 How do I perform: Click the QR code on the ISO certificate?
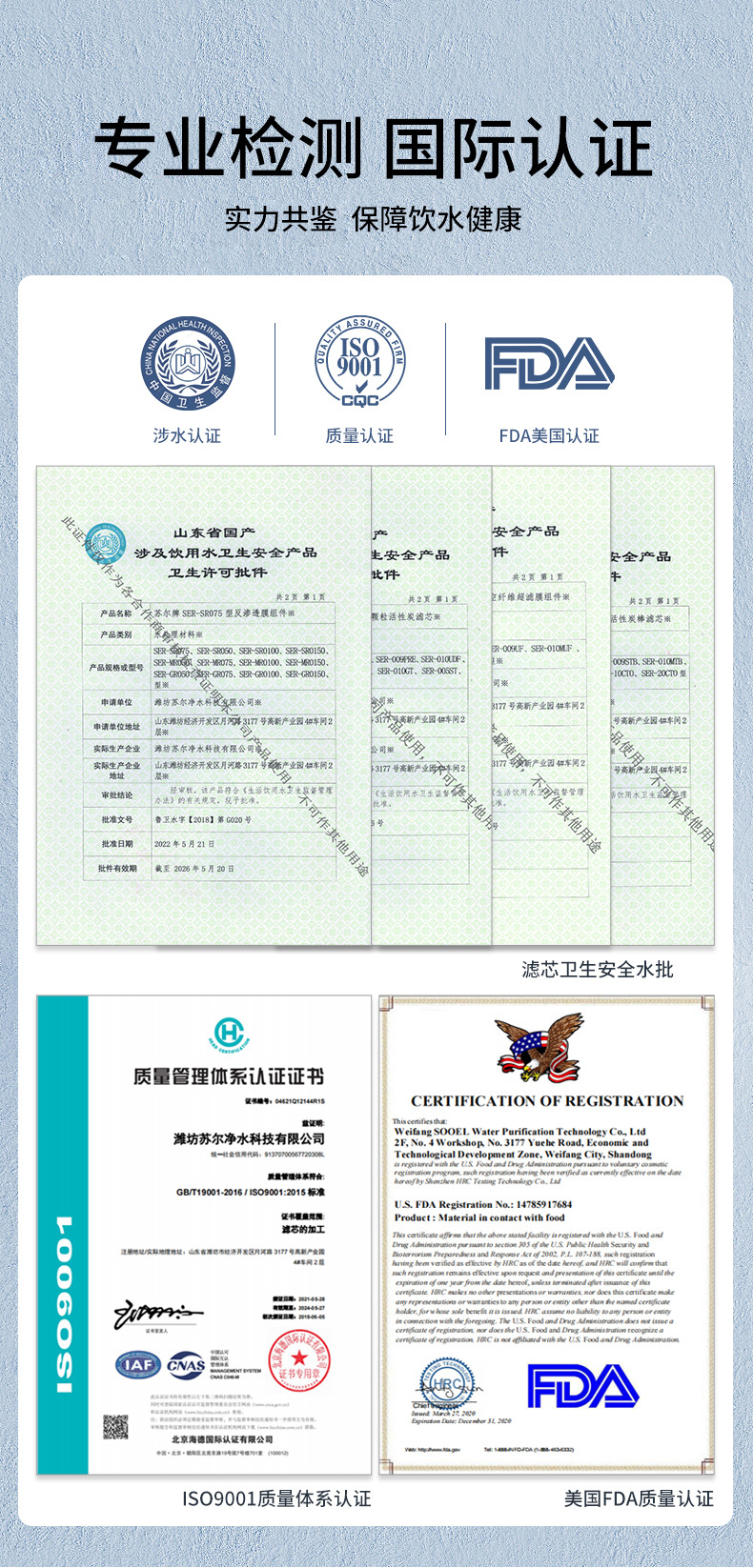[x=115, y=1427]
